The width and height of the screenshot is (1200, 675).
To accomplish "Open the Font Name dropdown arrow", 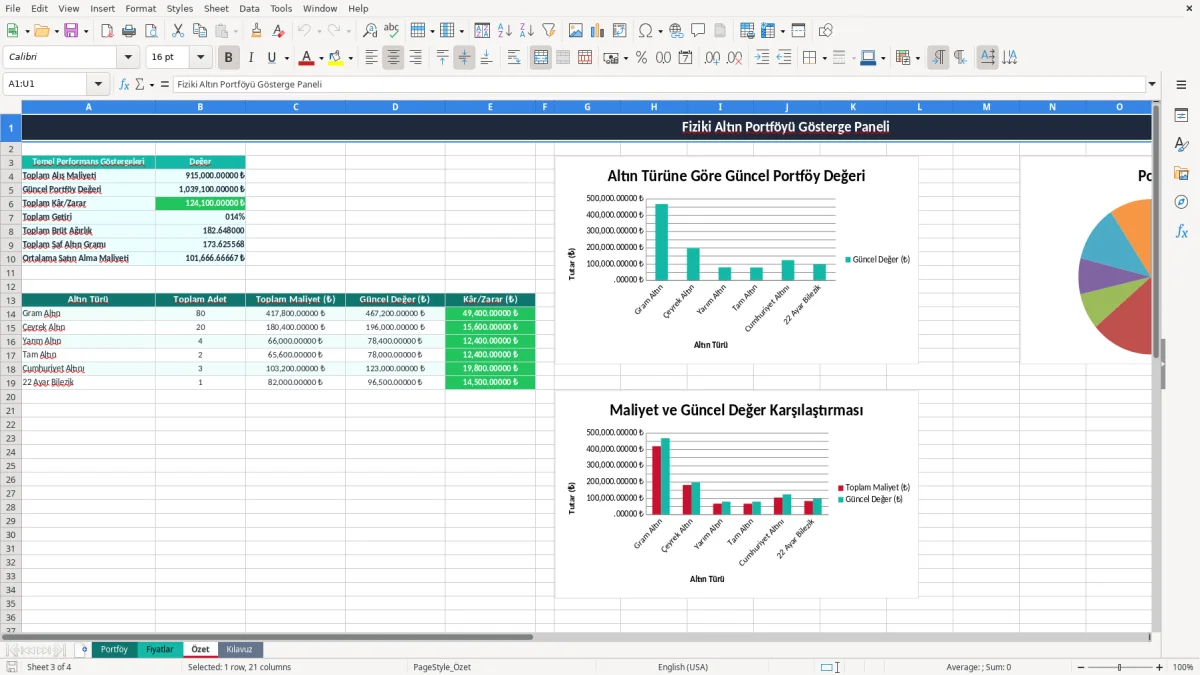I will point(128,58).
